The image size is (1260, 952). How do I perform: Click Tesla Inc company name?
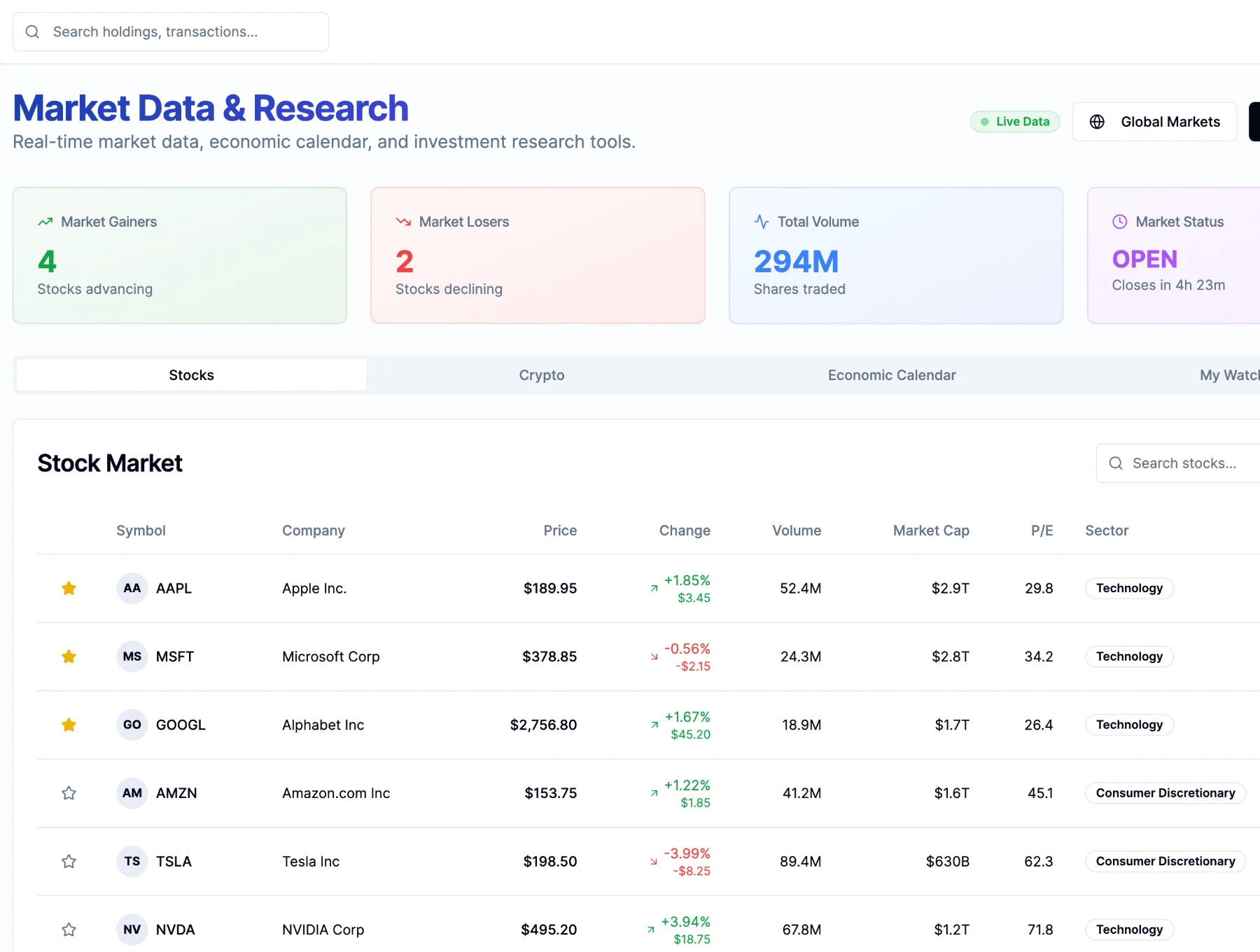tap(311, 862)
